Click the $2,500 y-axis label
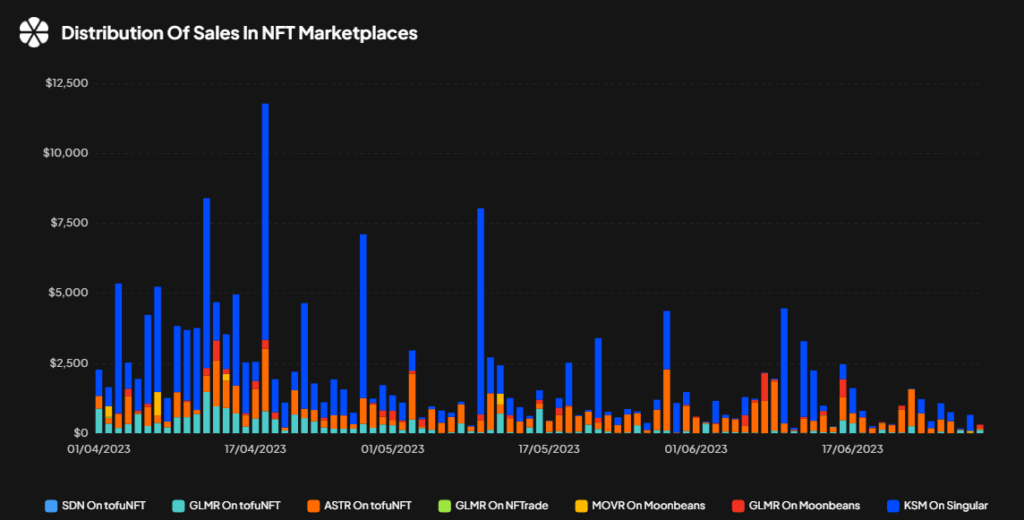Viewport: 1024px width, 520px height. click(69, 363)
